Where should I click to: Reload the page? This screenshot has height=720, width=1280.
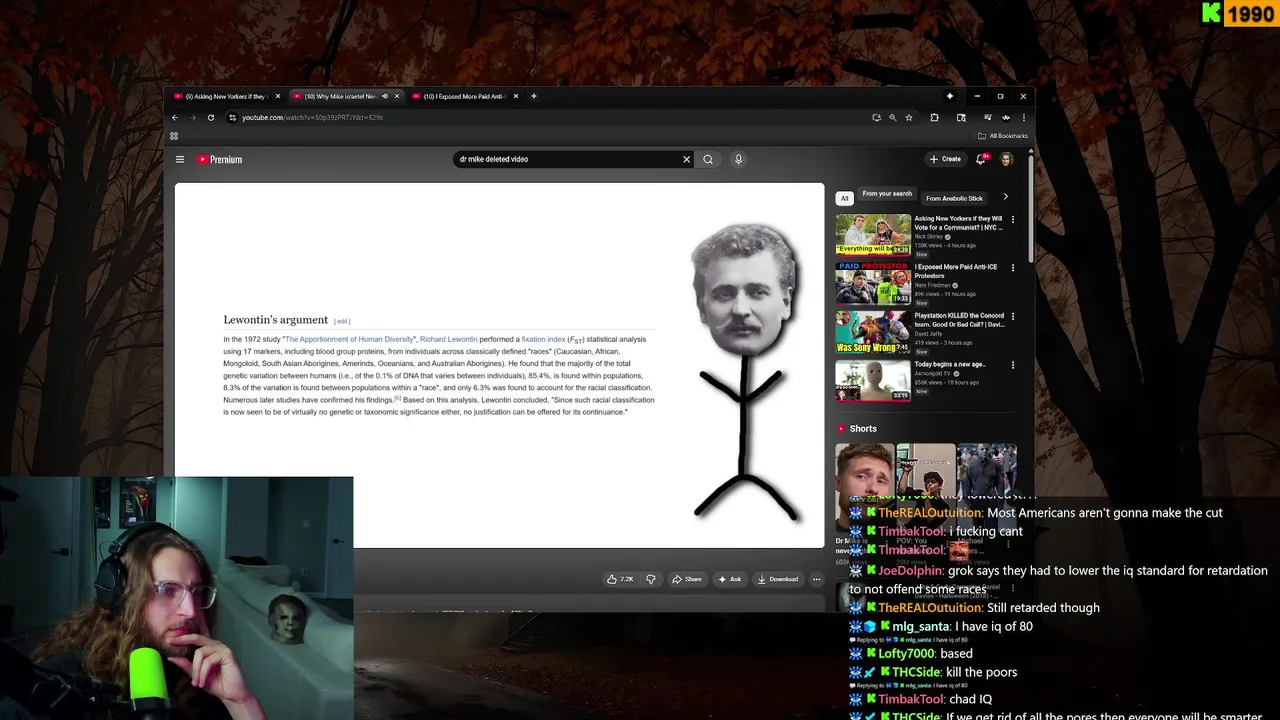click(210, 117)
